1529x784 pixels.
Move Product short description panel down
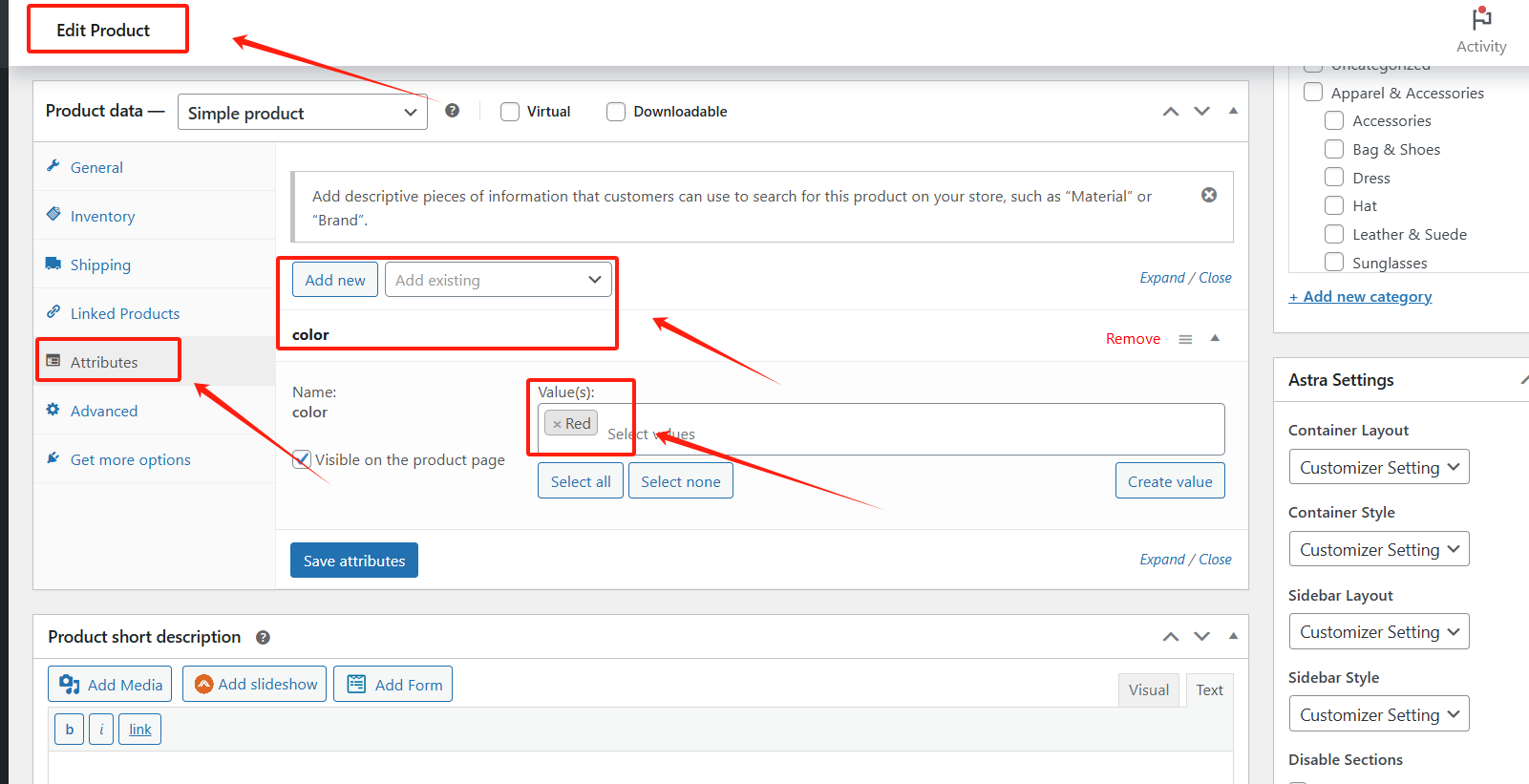[1202, 637]
